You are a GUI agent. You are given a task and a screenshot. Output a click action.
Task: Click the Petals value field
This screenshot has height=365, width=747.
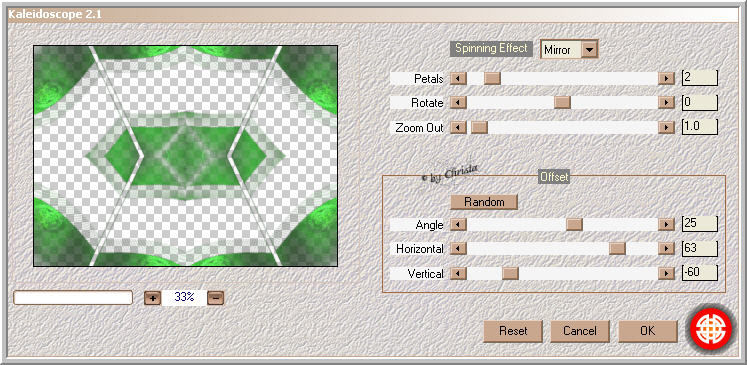pyautogui.click(x=699, y=78)
